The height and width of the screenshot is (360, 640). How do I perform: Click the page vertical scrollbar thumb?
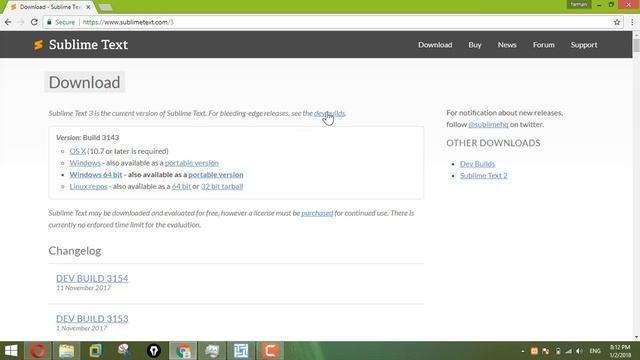click(636, 44)
